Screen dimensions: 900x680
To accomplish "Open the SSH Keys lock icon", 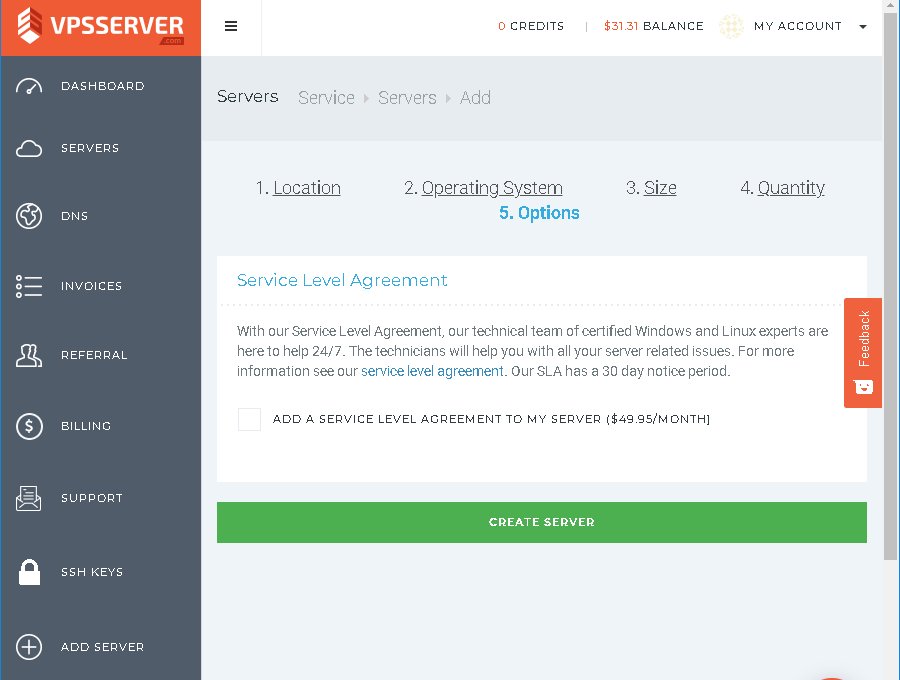I will (29, 572).
